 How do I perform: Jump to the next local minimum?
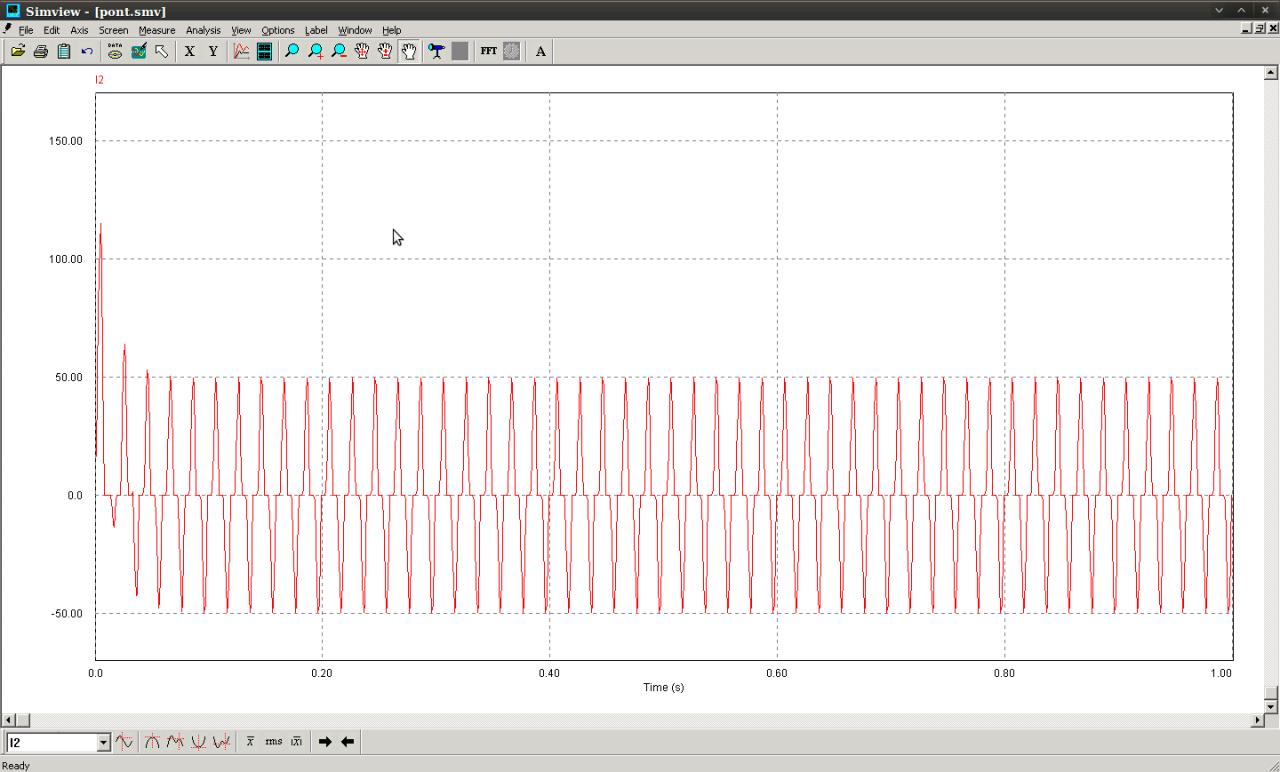pos(221,742)
